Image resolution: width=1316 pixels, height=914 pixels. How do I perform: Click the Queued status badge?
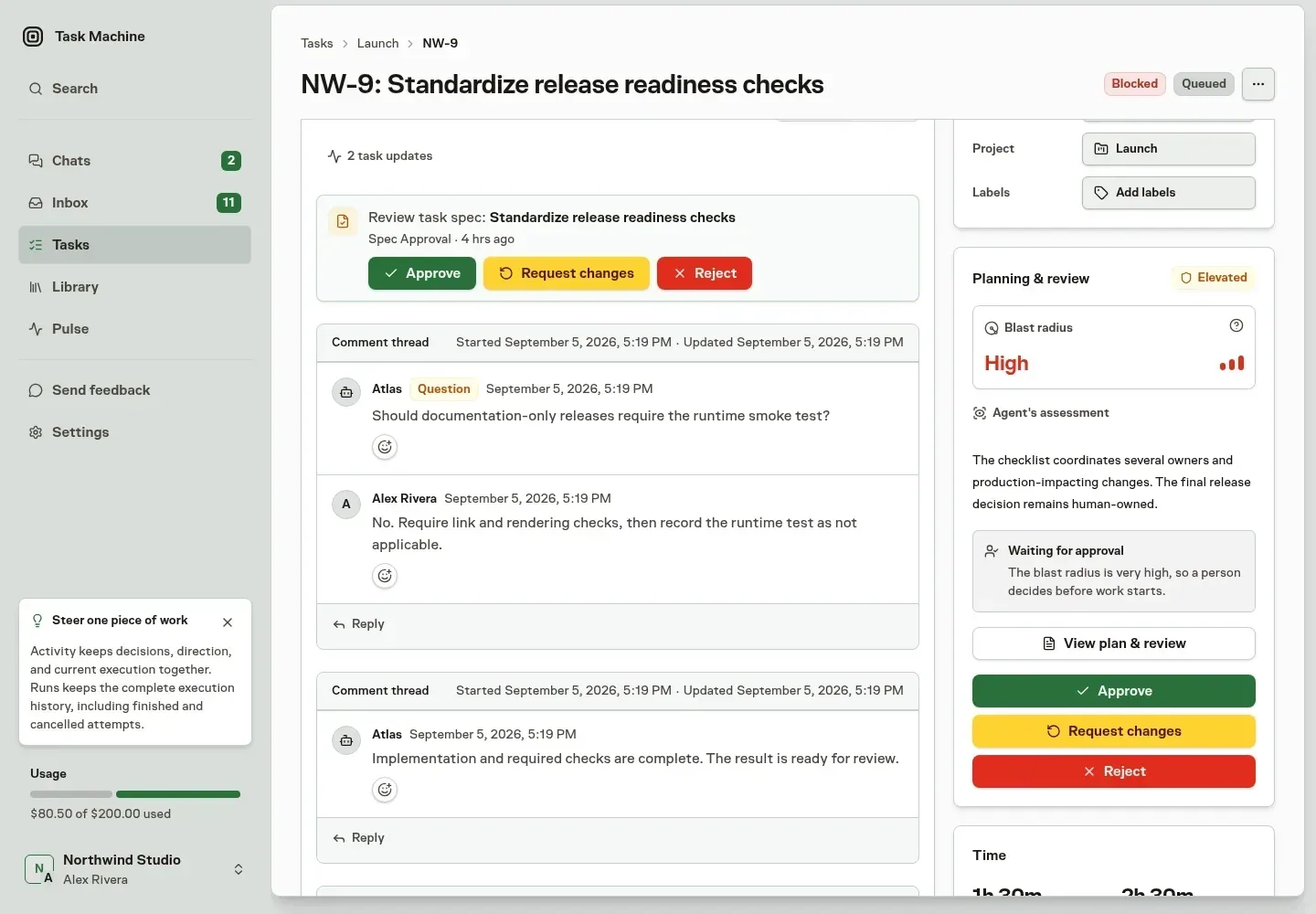[x=1204, y=84]
